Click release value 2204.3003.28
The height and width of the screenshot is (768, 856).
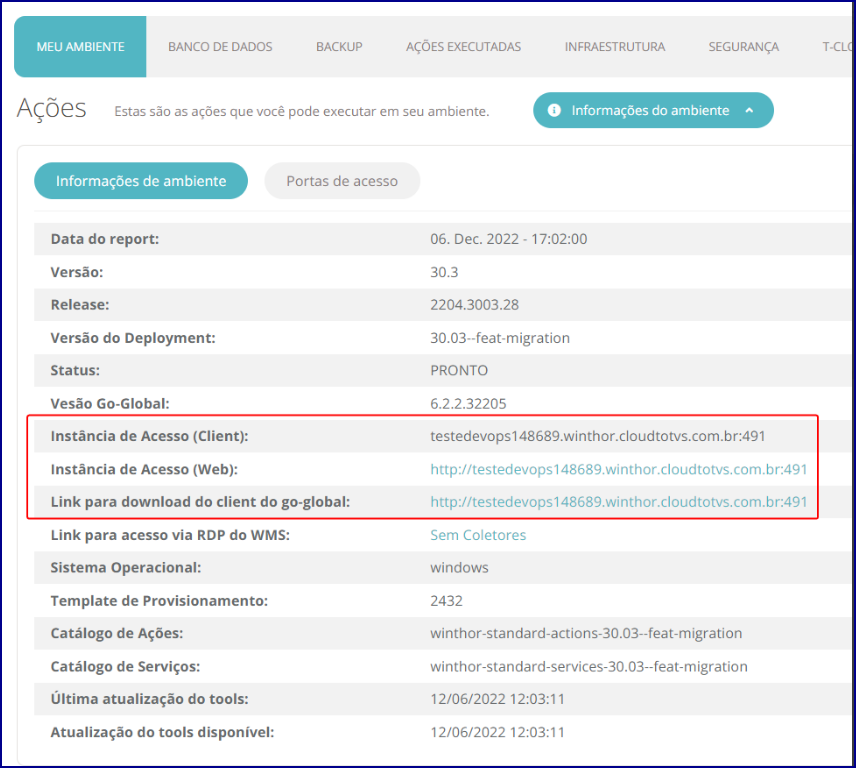[474, 305]
